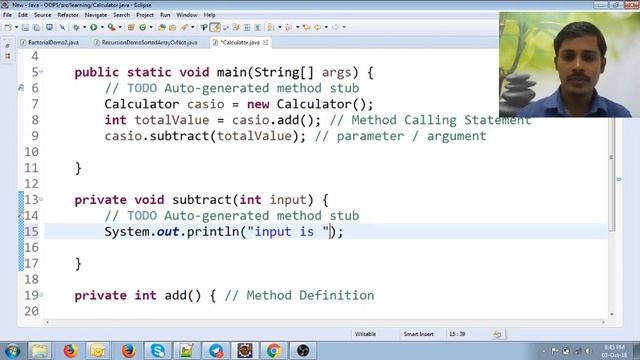Click the "Writable" status bar entry
The height and width of the screenshot is (360, 640).
(x=365, y=334)
